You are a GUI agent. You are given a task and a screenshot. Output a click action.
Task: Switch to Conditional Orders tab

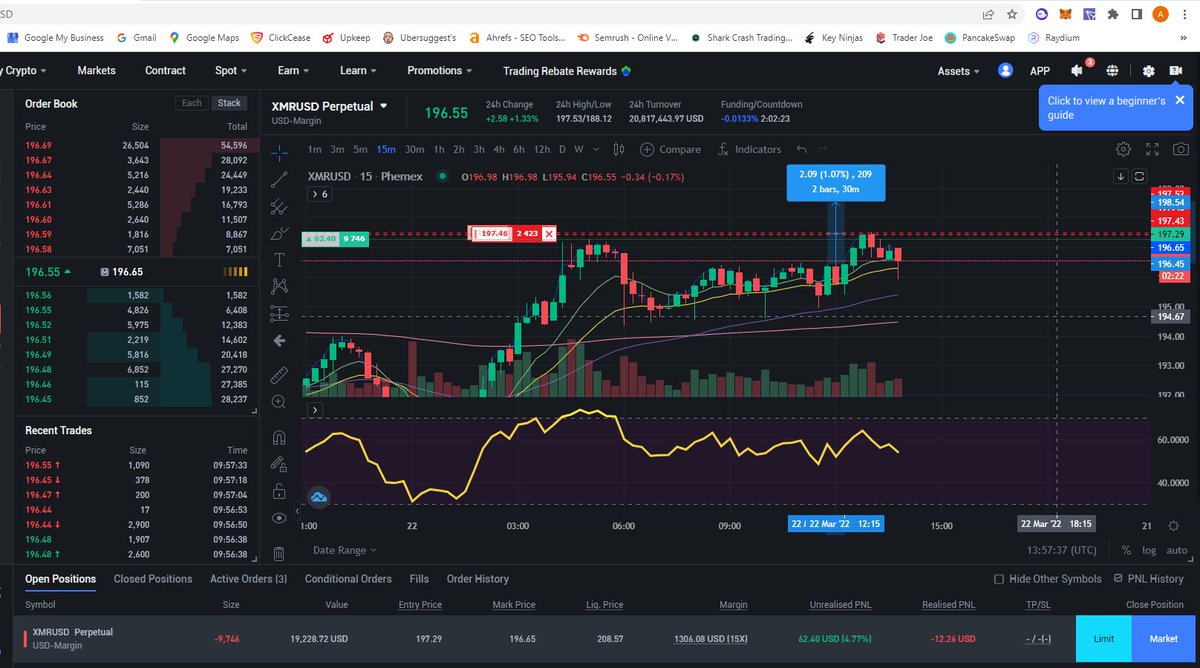pyautogui.click(x=348, y=579)
